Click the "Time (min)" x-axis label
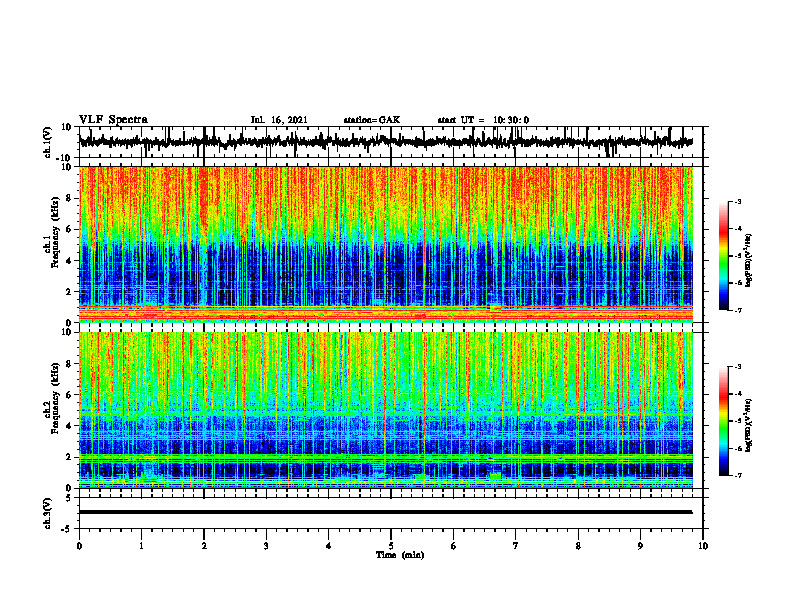 pos(400,555)
